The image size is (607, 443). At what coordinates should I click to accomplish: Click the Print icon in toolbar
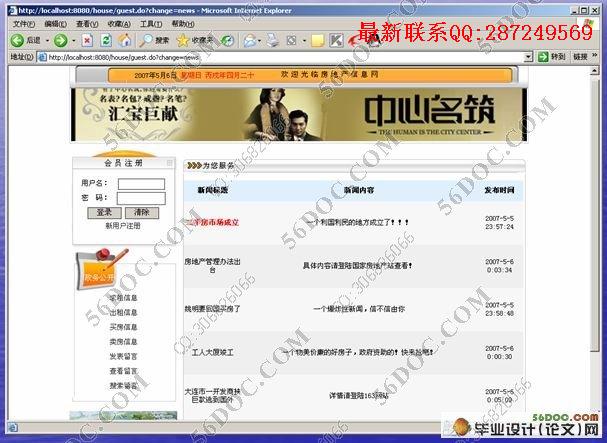273,40
